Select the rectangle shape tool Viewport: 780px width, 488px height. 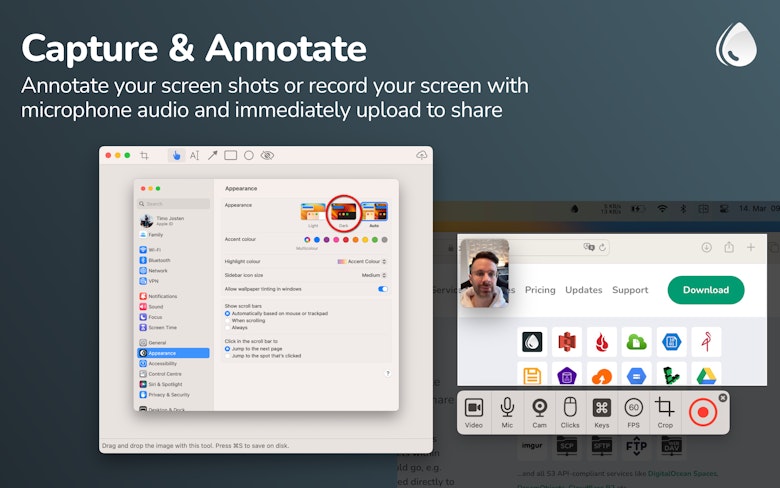click(x=230, y=156)
